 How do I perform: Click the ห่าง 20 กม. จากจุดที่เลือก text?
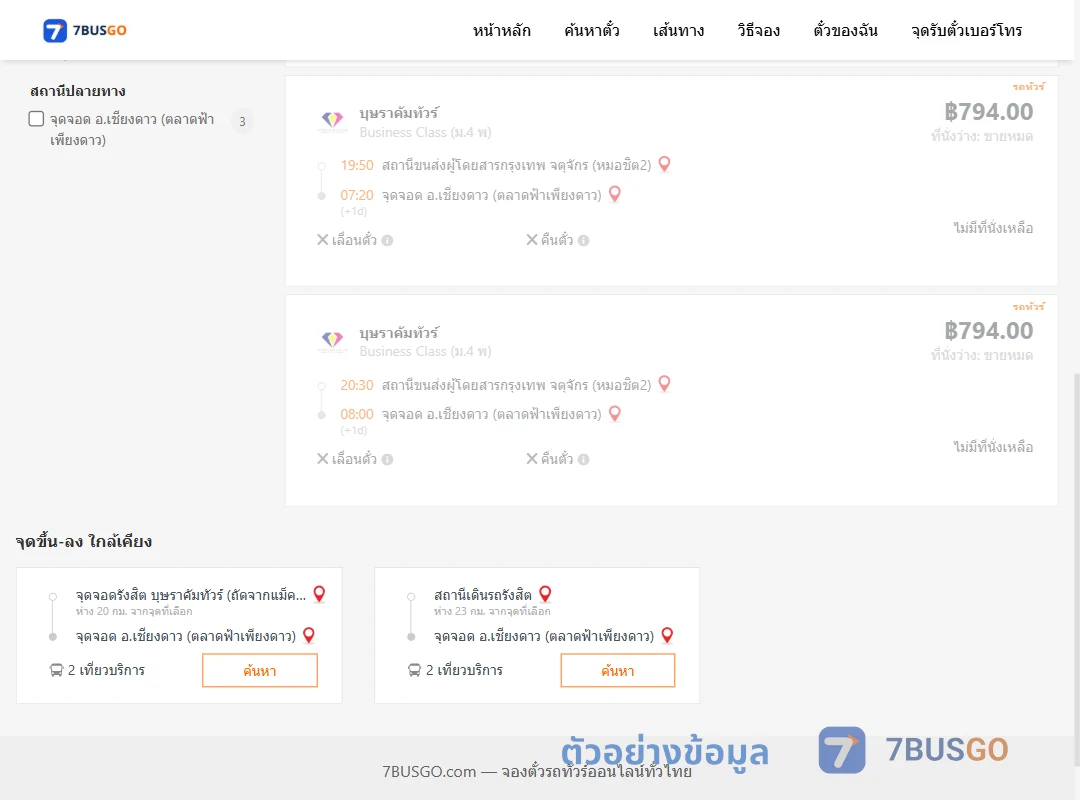coord(134,611)
